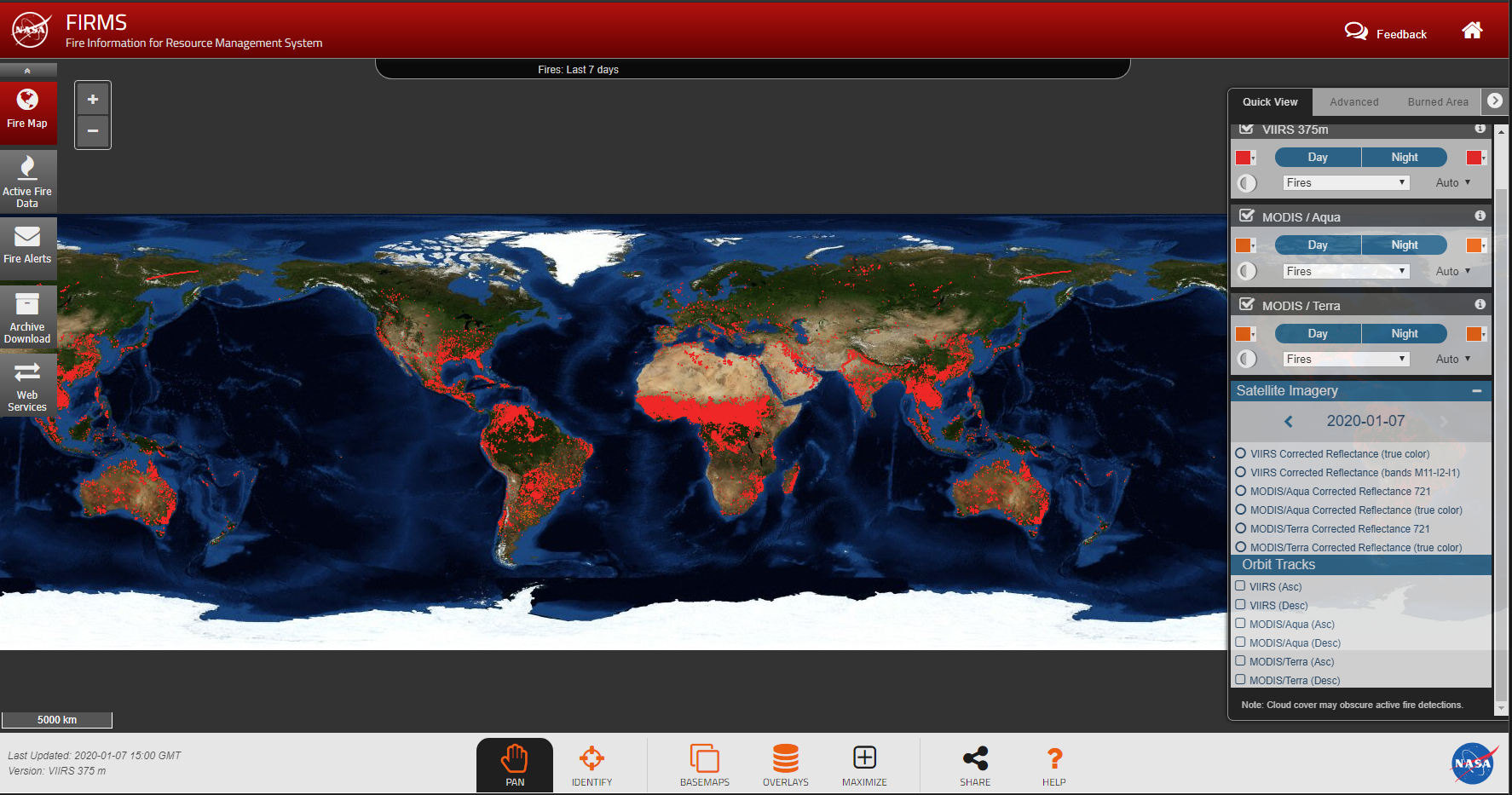
Task: Open the Active Fire Data panel
Action: [27, 181]
